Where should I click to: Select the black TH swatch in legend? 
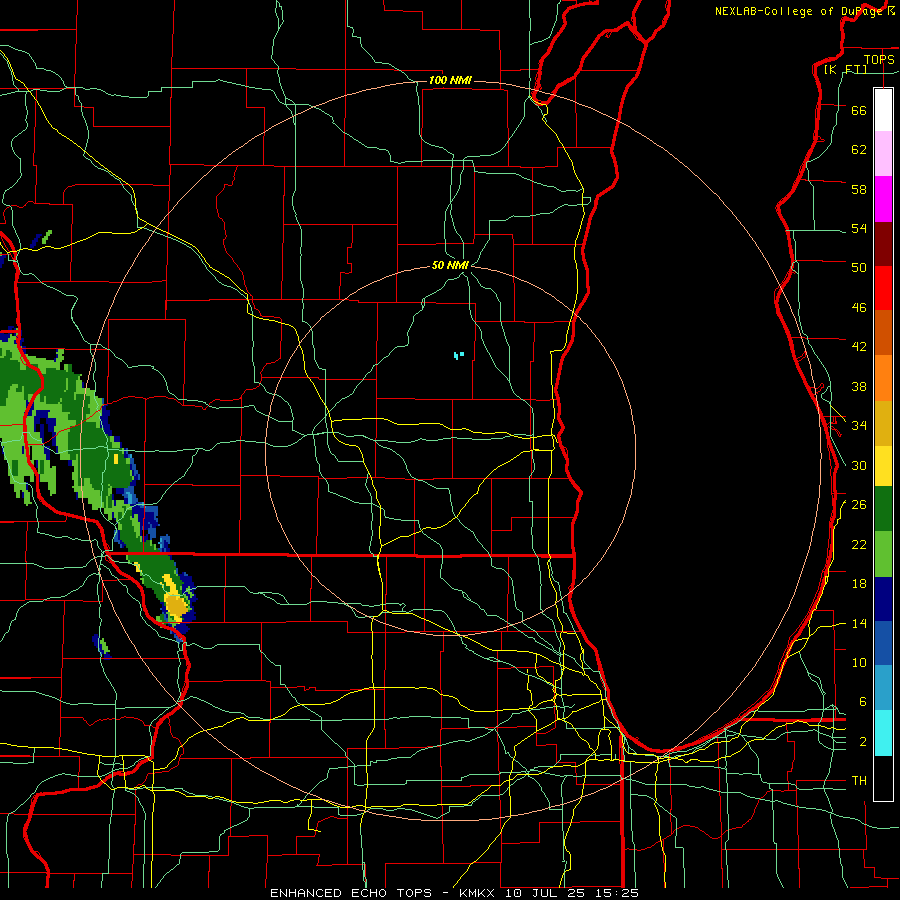pyautogui.click(x=883, y=778)
